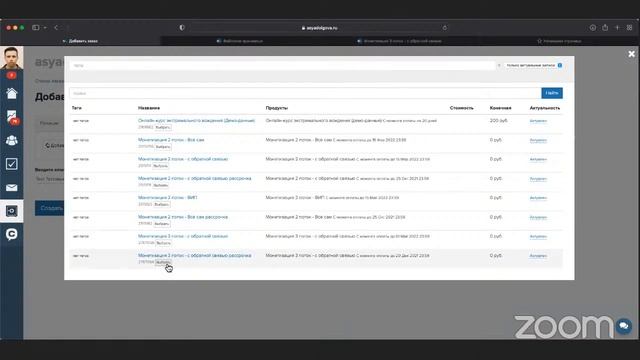Viewport: 640px width, 360px height.
Task: Click the 'Актуальность' column header
Action: pos(545,108)
